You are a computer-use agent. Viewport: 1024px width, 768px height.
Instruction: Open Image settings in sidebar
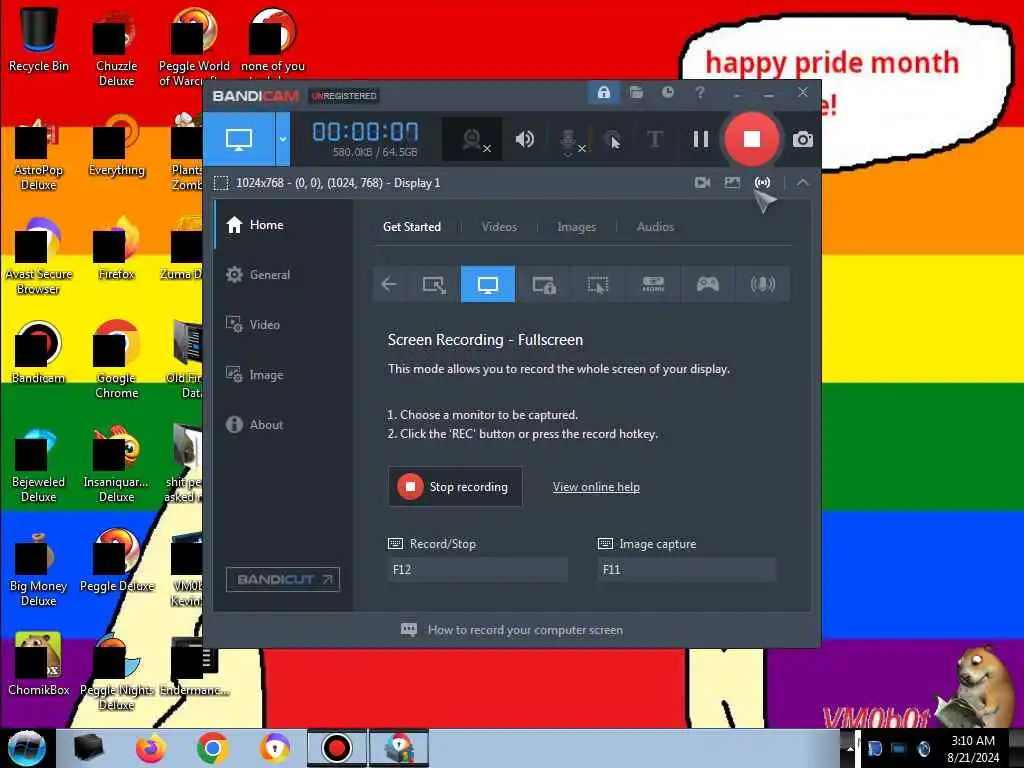pyautogui.click(x=283, y=375)
